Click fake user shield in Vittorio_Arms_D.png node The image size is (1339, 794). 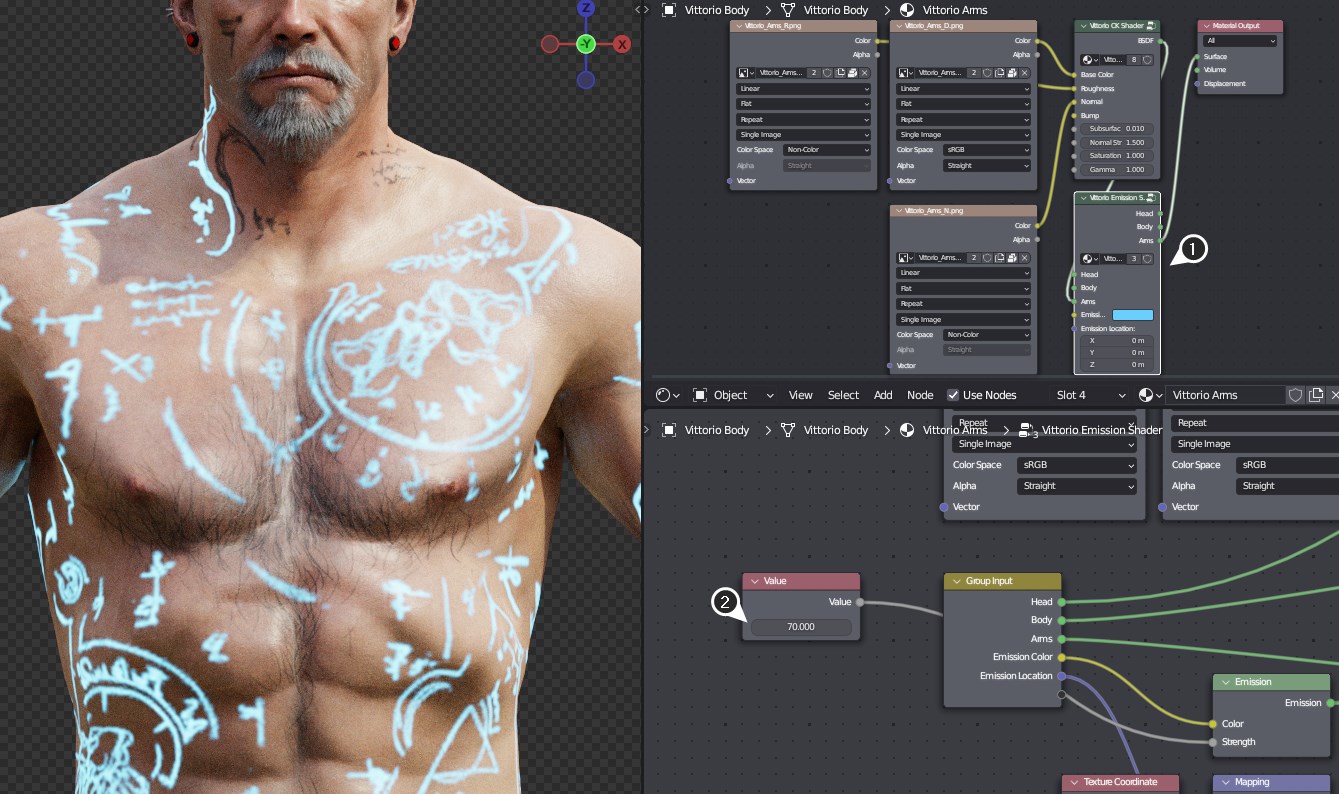click(x=987, y=73)
